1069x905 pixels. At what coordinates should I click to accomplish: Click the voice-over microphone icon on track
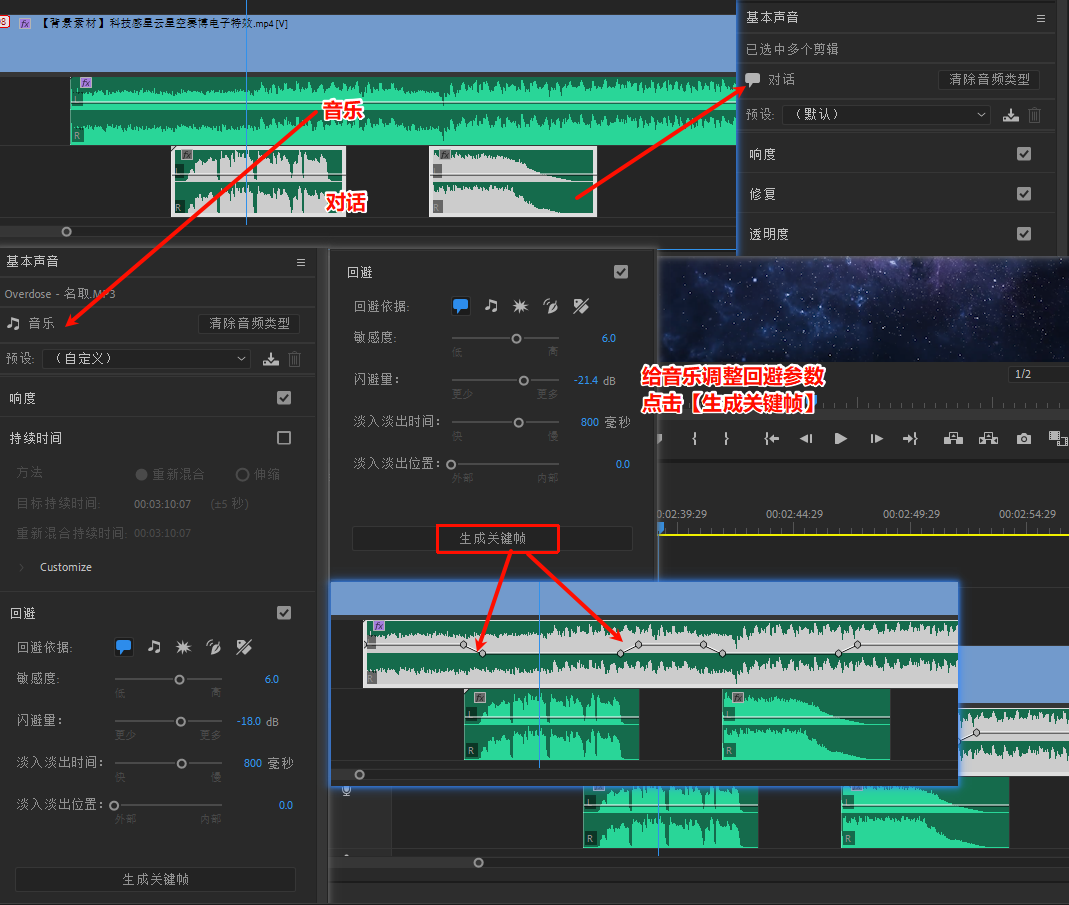pyautogui.click(x=346, y=790)
